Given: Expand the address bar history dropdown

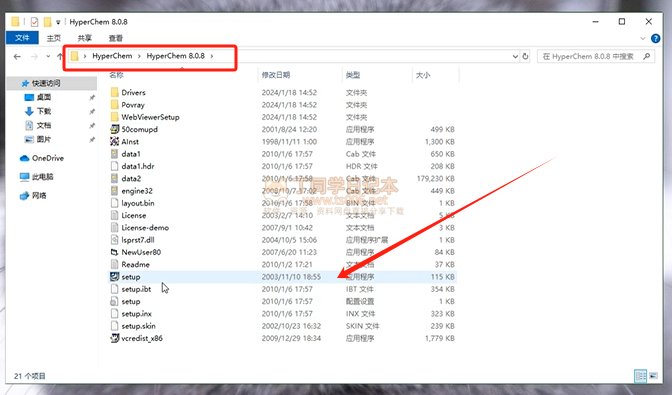Looking at the screenshot, I should [515, 56].
